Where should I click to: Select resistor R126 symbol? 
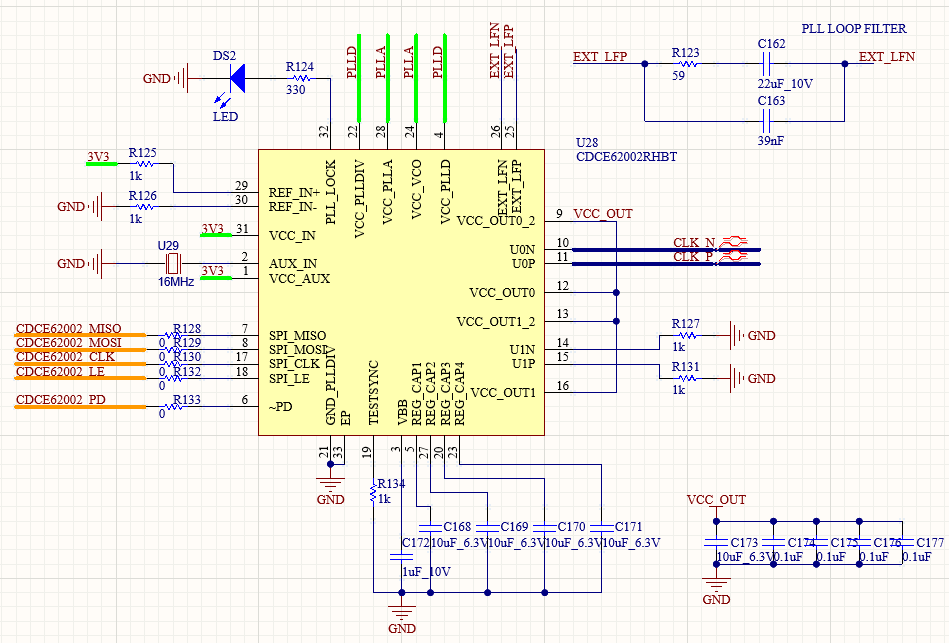(143, 206)
